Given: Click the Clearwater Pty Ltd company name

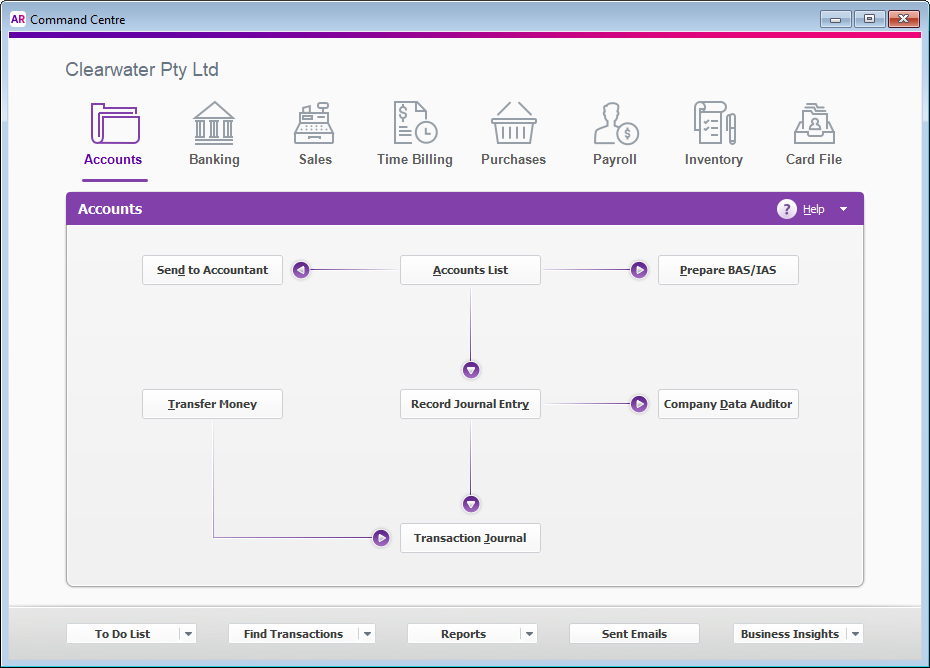Looking at the screenshot, I should pos(142,69).
